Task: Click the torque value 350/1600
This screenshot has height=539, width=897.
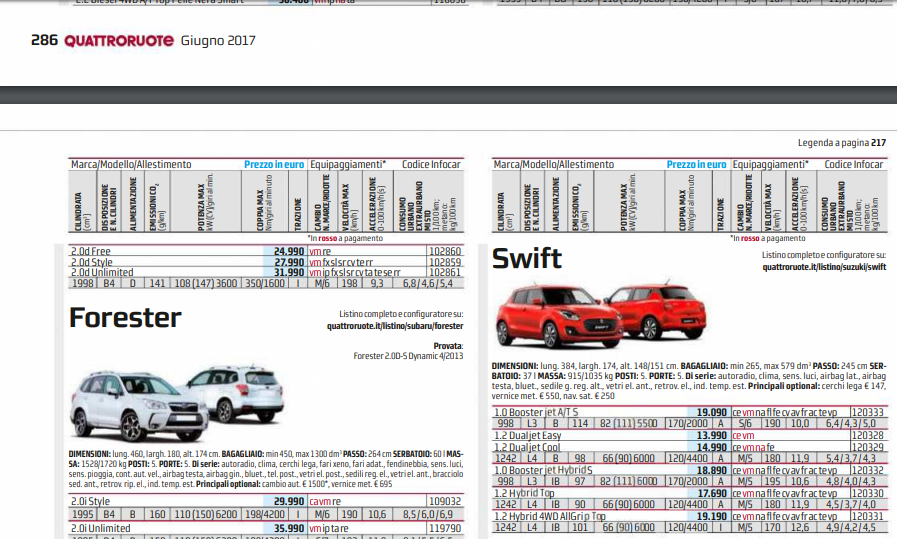Action: (x=265, y=283)
